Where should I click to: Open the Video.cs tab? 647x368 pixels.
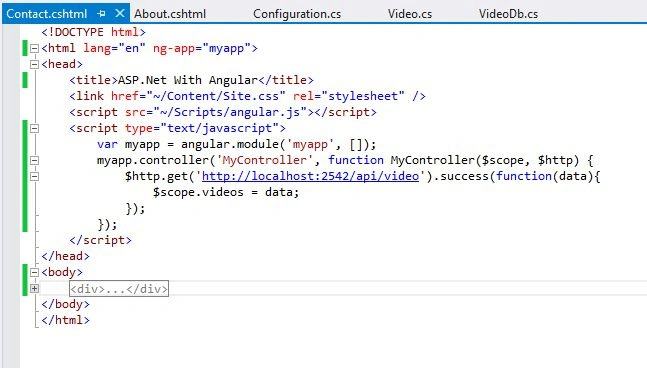coord(410,14)
